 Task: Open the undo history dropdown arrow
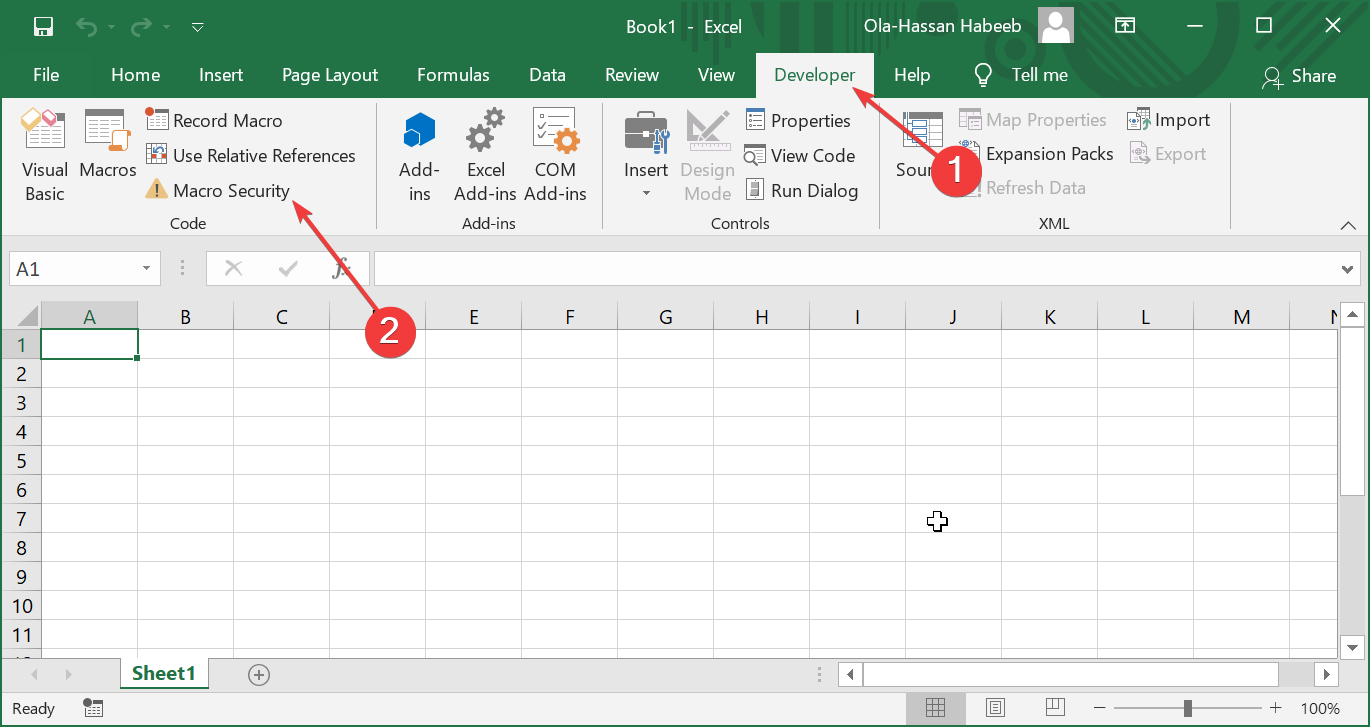tap(112, 26)
